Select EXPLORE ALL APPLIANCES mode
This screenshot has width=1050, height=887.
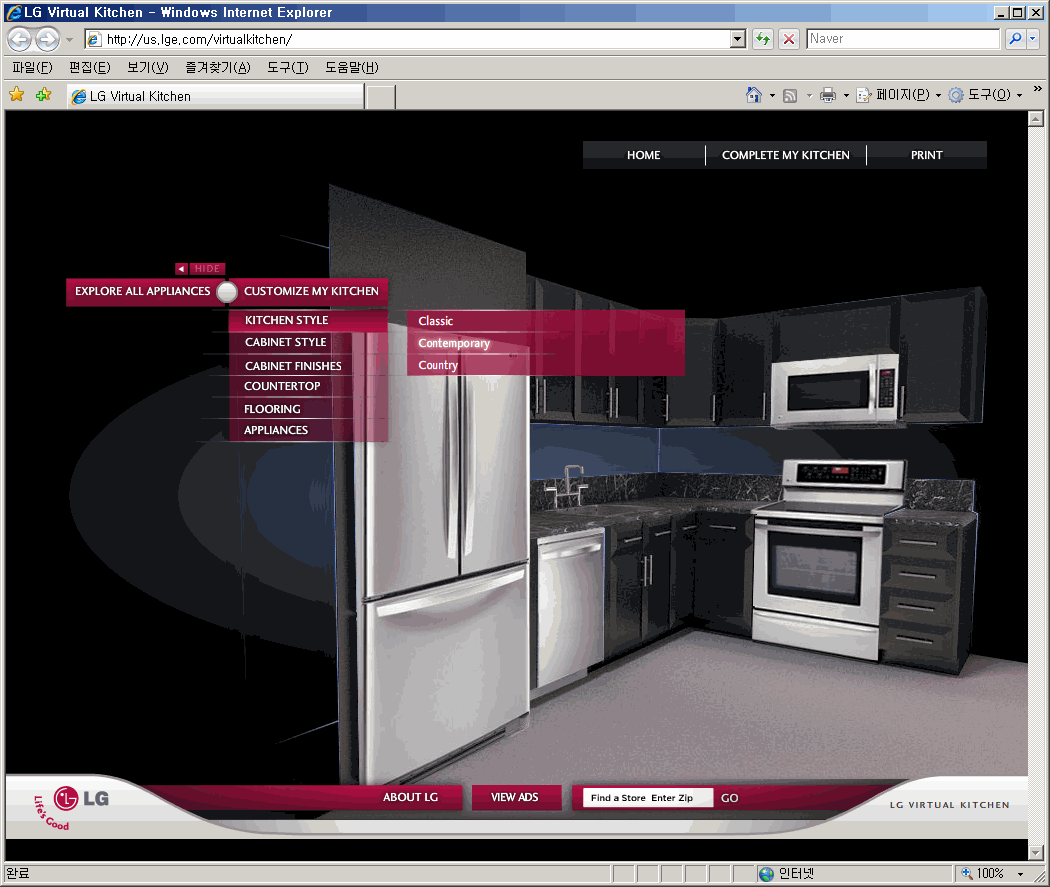(x=143, y=291)
